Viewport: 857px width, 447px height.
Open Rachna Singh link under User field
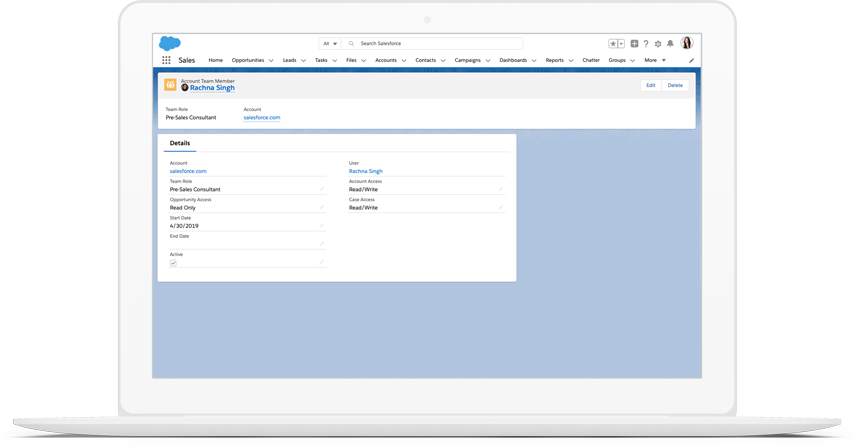(366, 171)
